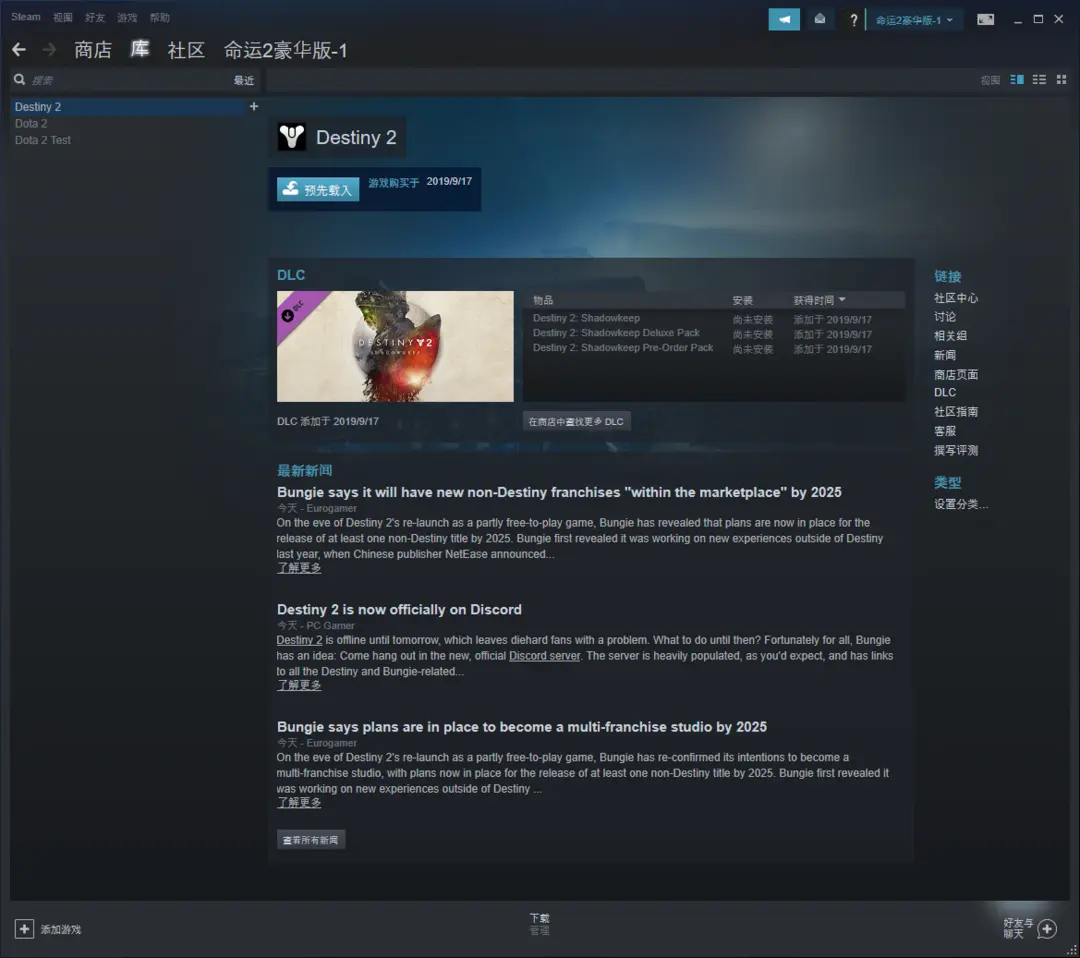Click the search magnifier icon
This screenshot has height=958, width=1080.
pyautogui.click(x=19, y=80)
